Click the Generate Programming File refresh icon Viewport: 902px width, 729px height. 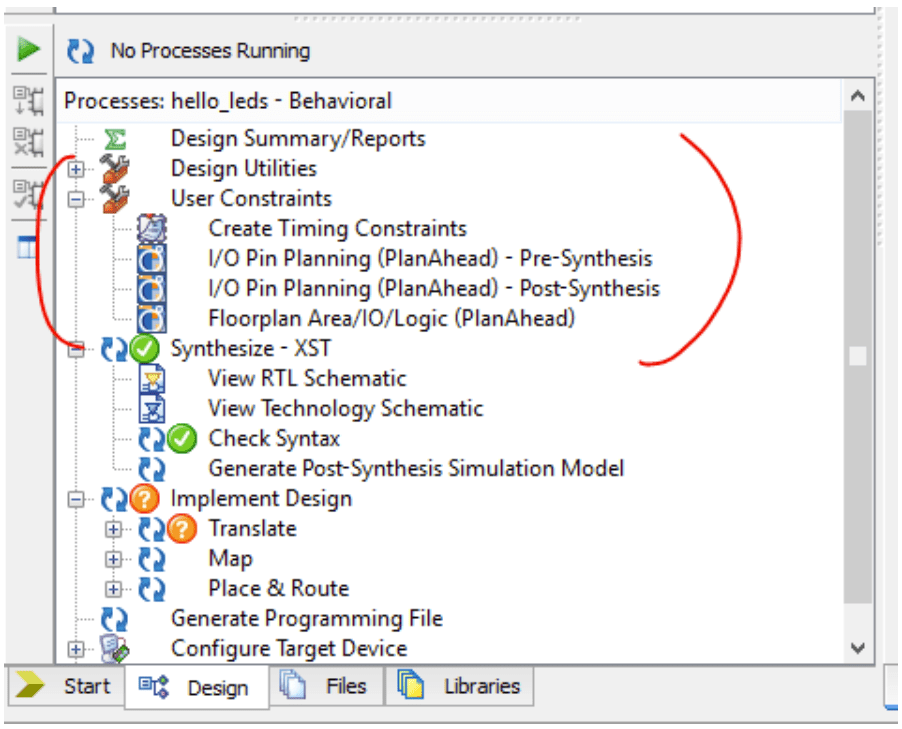pos(116,619)
